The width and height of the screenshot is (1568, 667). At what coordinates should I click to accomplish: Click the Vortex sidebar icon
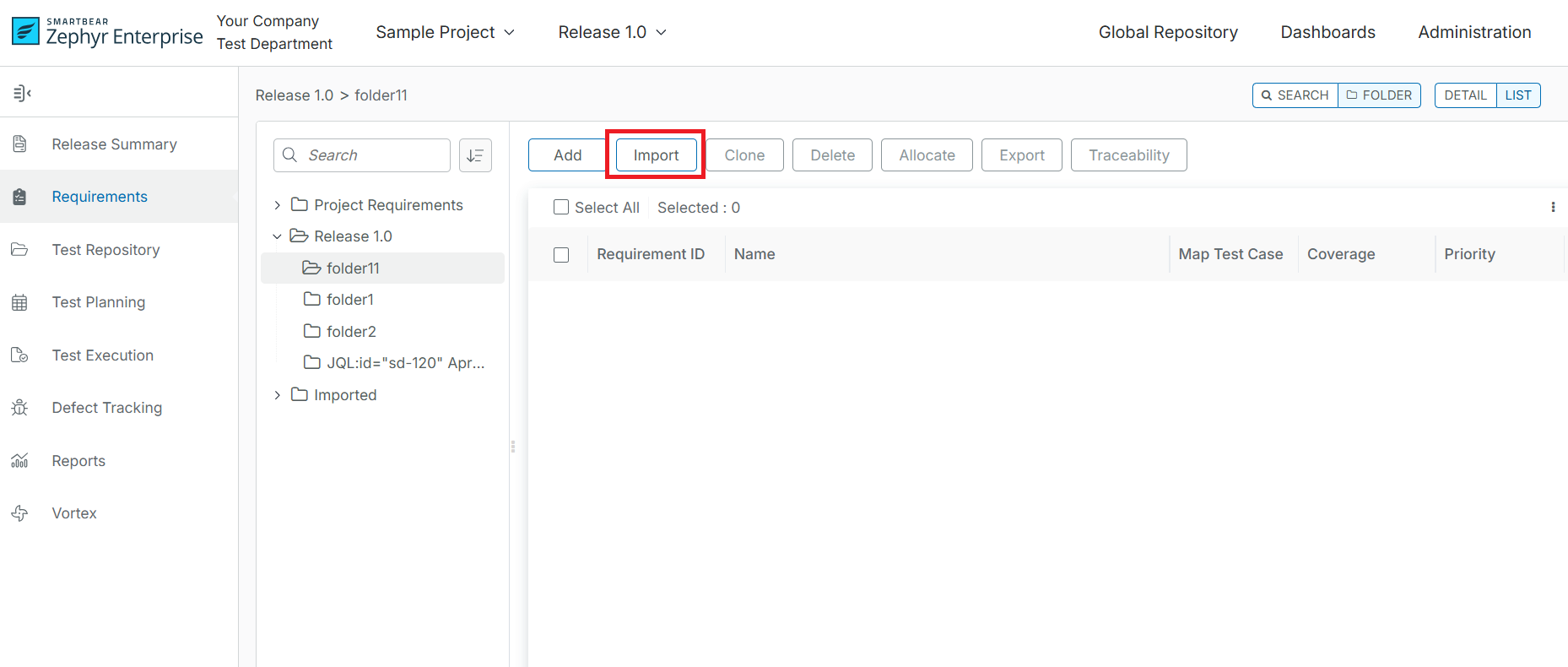pos(20,513)
